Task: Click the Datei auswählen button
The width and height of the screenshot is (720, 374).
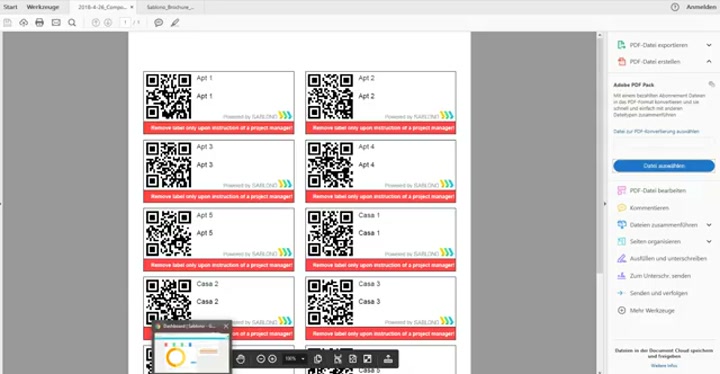Action: [x=664, y=166]
